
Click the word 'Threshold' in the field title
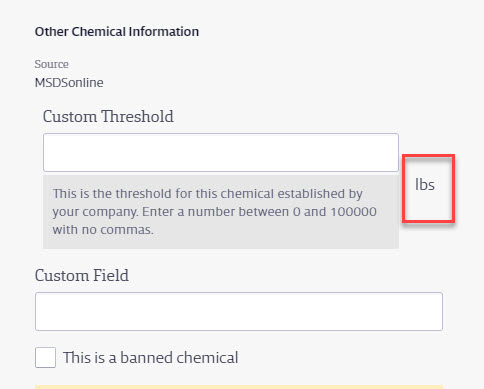pos(137,116)
